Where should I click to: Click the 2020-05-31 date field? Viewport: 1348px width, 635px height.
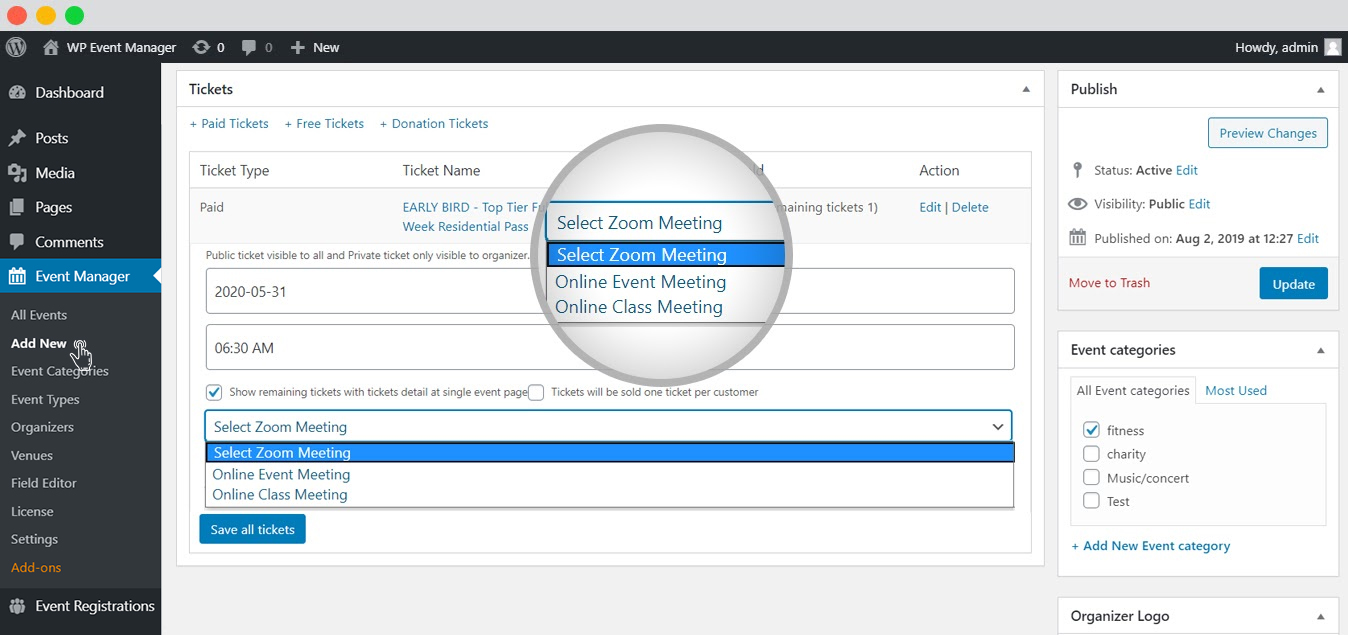coord(610,291)
